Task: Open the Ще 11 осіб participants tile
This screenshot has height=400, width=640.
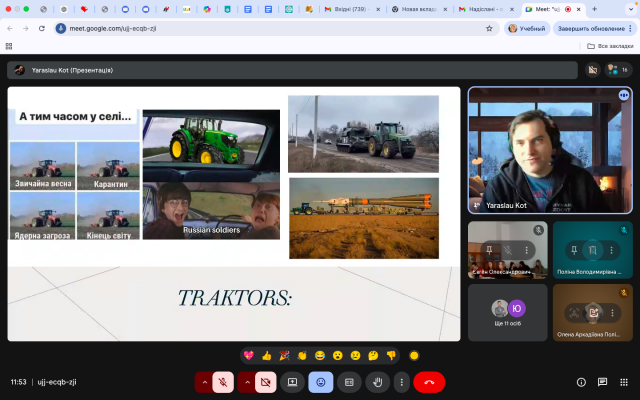Action: coord(508,312)
